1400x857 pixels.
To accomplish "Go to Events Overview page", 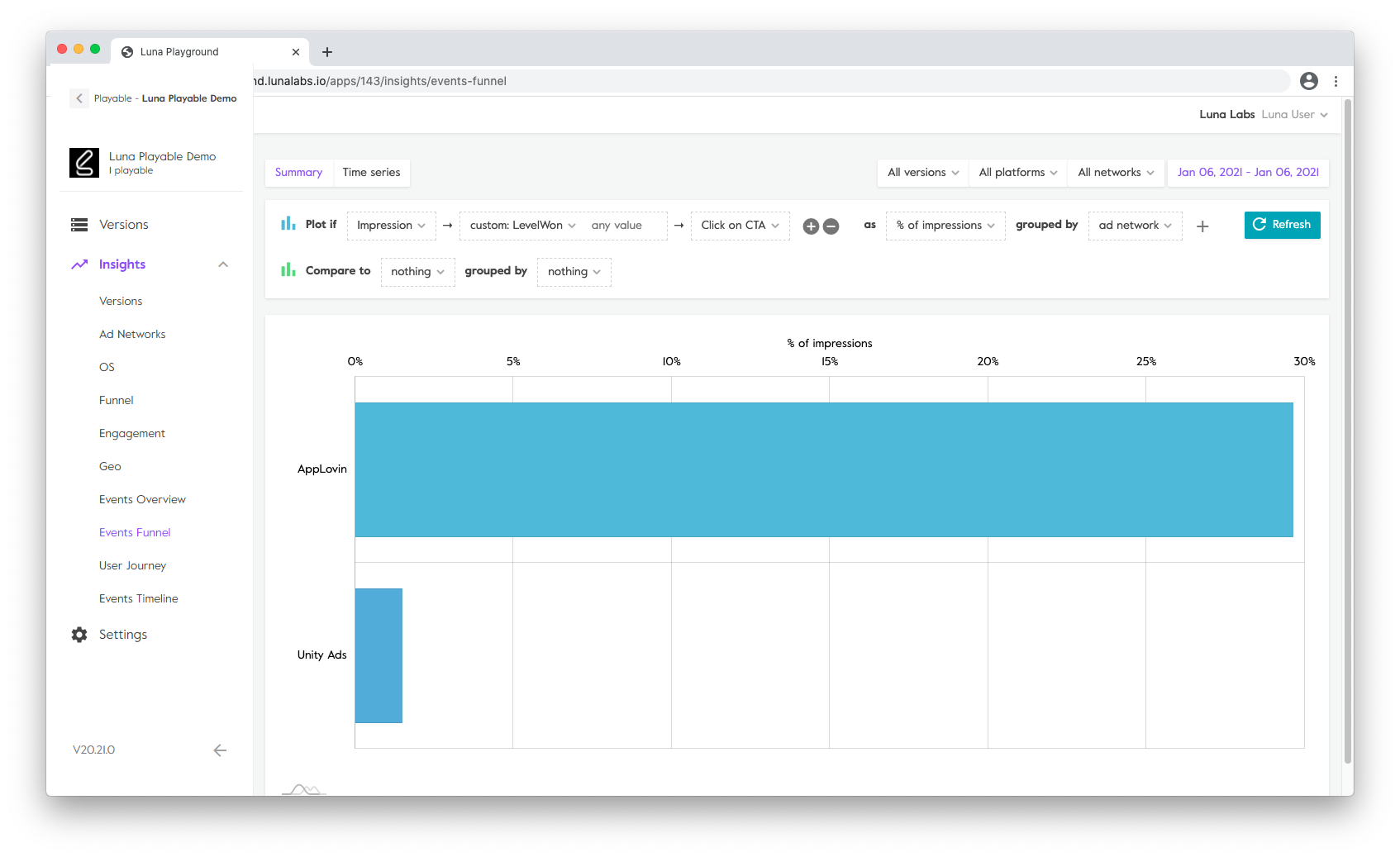I will click(142, 500).
